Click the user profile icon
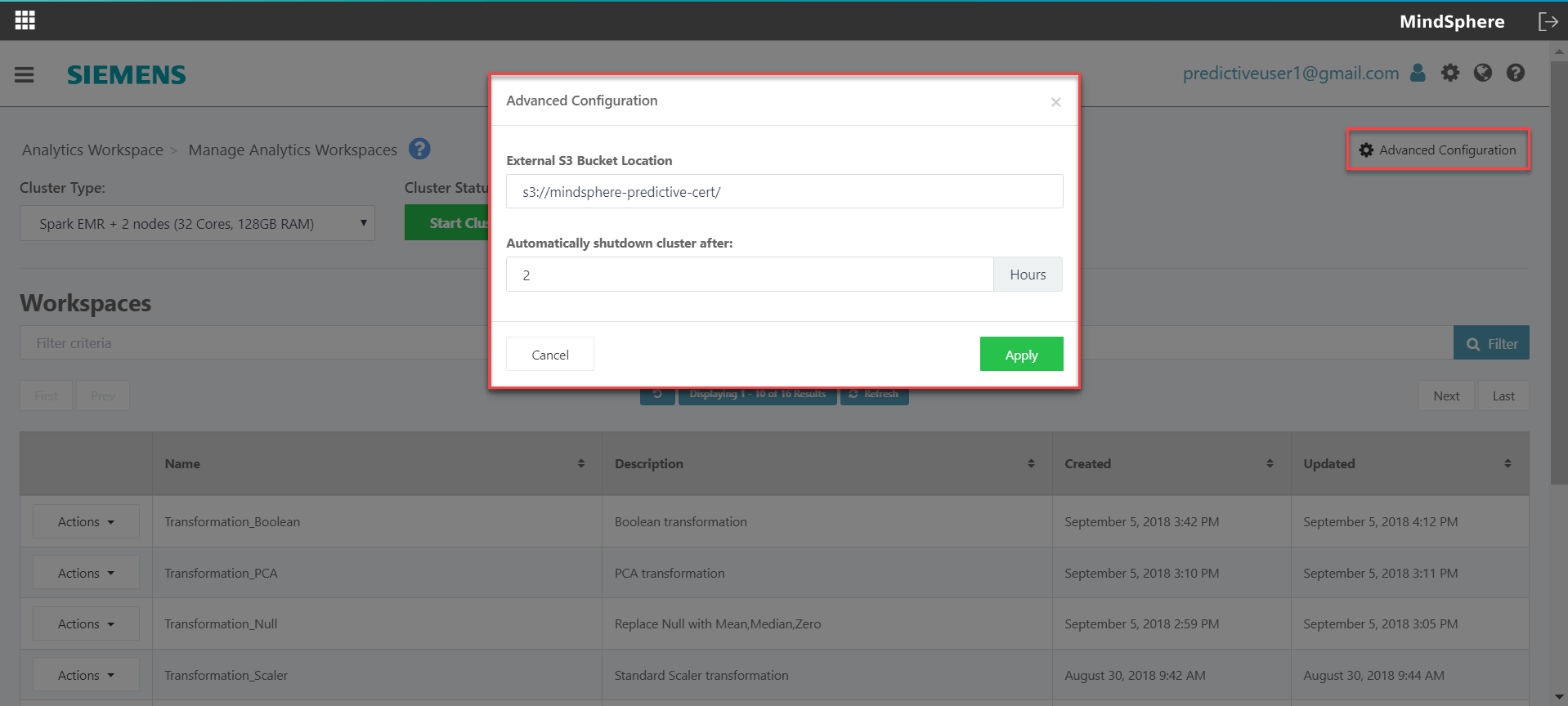 (x=1418, y=73)
